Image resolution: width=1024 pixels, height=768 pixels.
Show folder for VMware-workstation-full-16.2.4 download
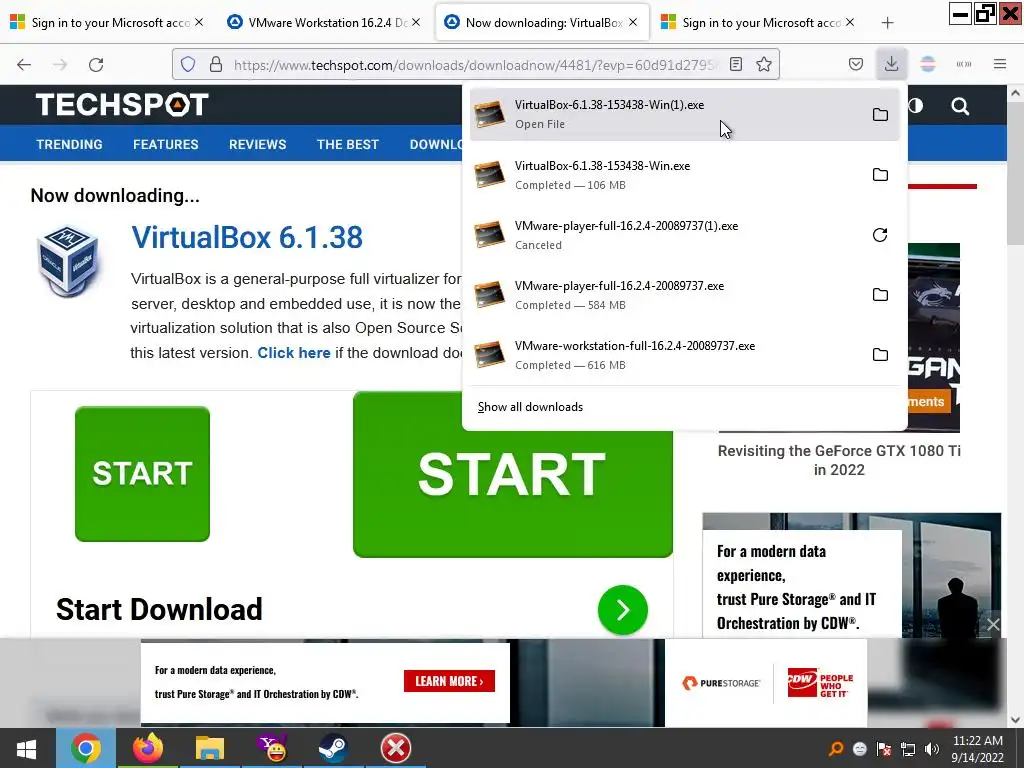[x=880, y=355]
